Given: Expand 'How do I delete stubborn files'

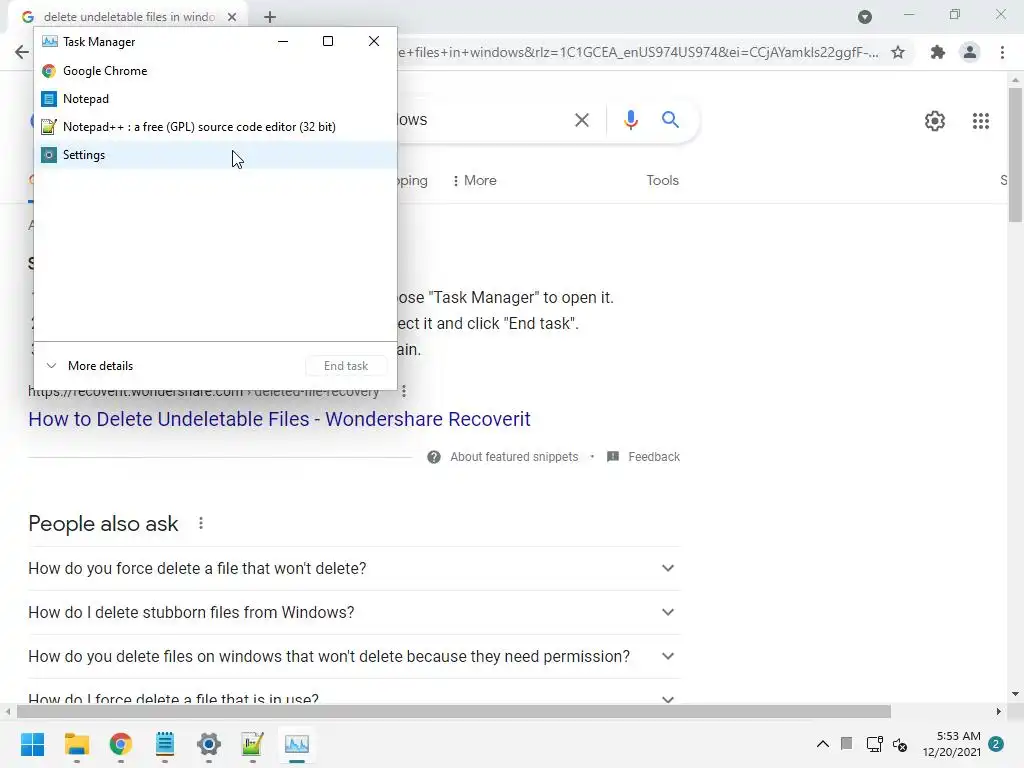Looking at the screenshot, I should pyautogui.click(x=354, y=612).
